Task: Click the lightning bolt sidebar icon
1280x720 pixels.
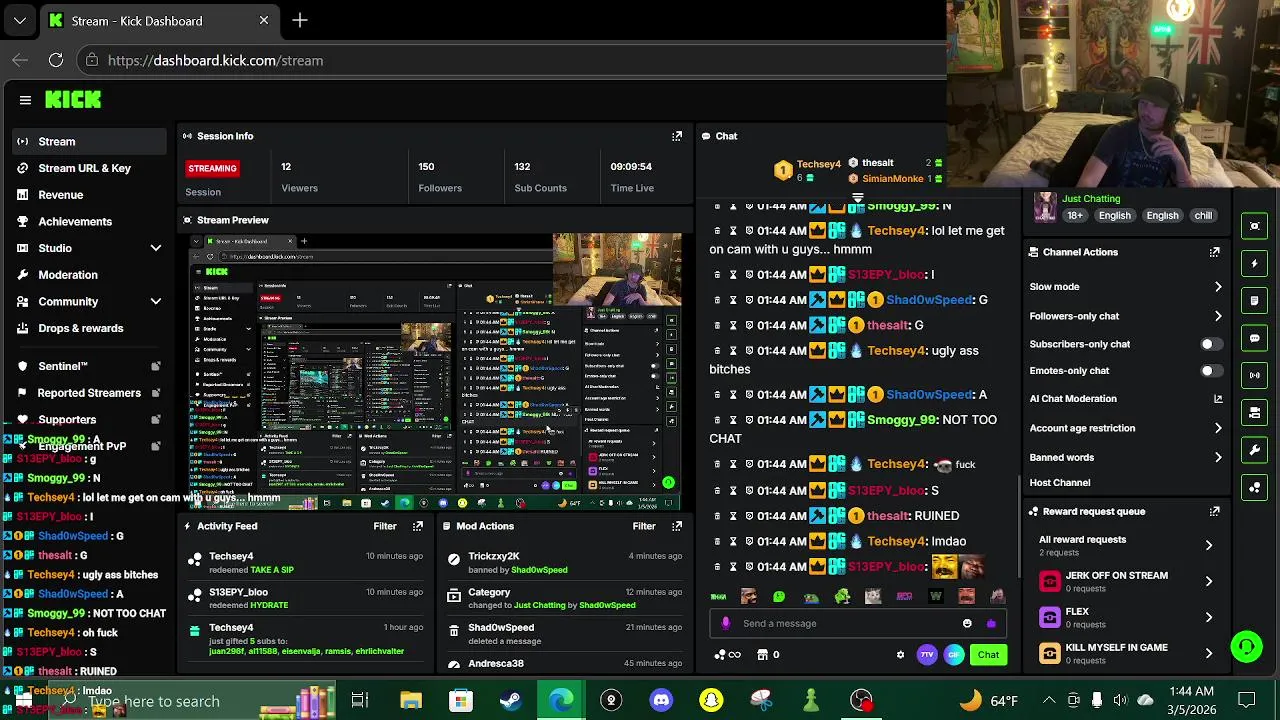Action: [1255, 263]
